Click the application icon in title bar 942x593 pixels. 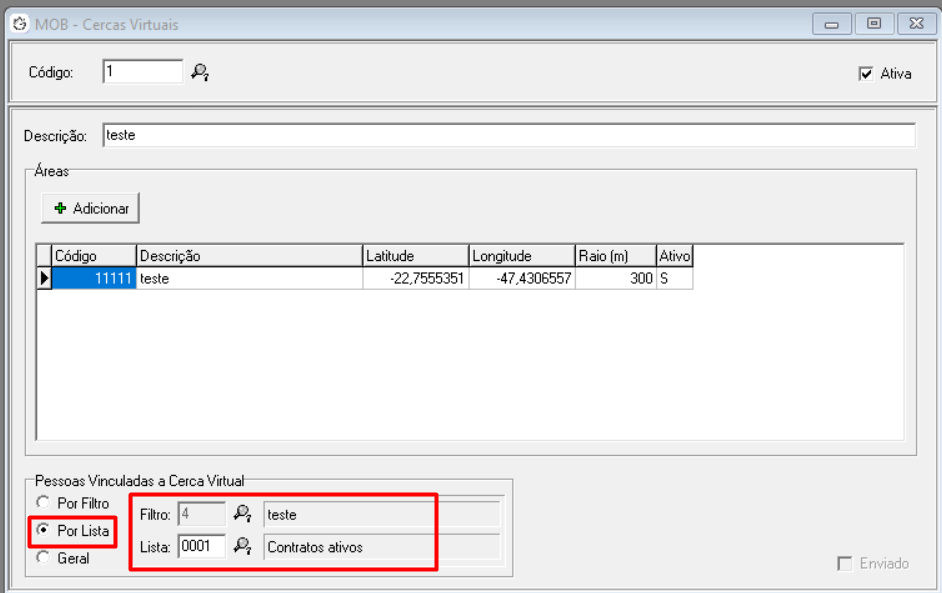19,24
